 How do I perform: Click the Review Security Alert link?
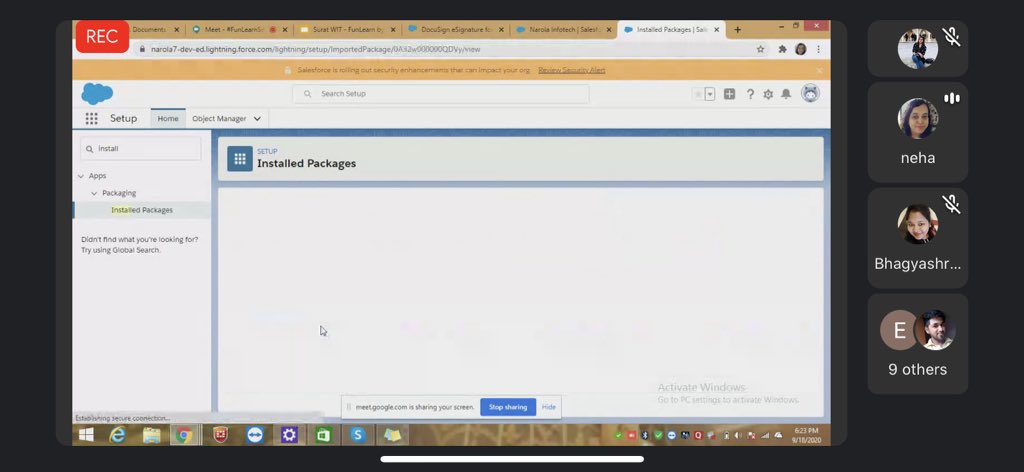coord(571,70)
